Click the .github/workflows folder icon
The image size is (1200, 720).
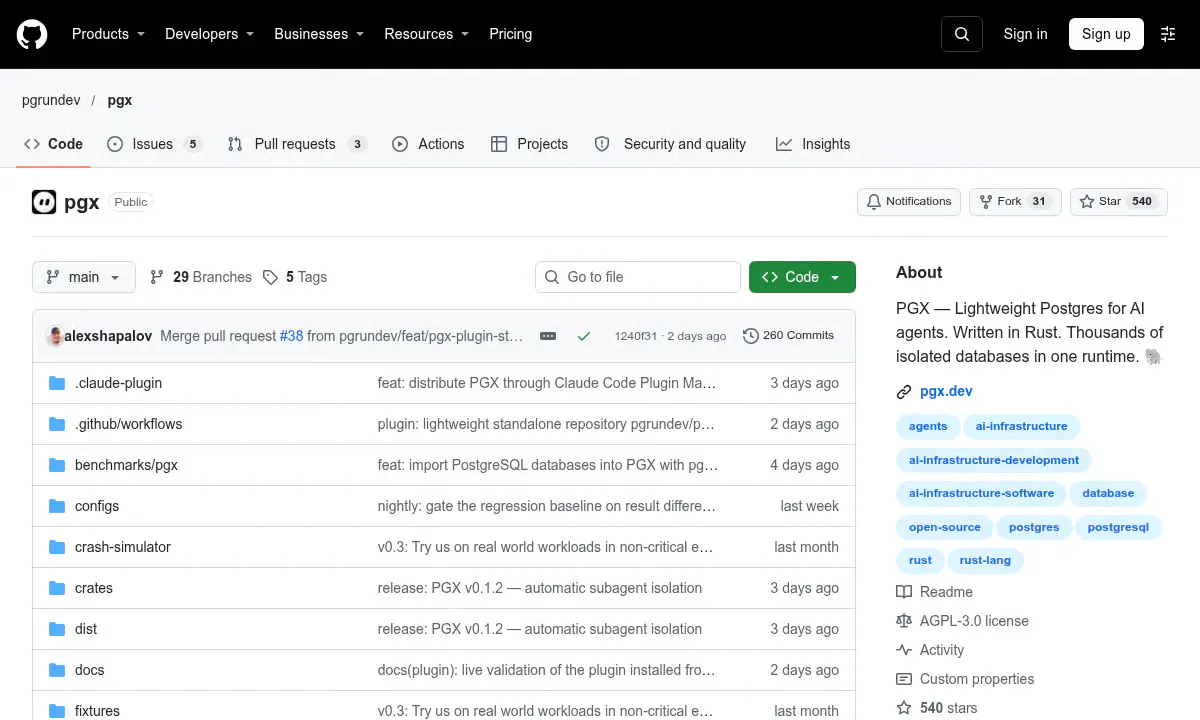[x=57, y=424]
